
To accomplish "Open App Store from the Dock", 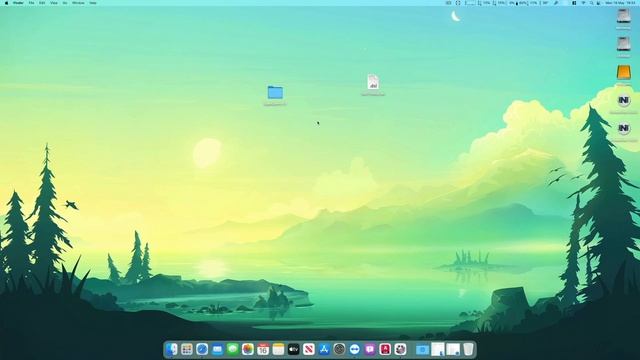I will (x=324, y=349).
